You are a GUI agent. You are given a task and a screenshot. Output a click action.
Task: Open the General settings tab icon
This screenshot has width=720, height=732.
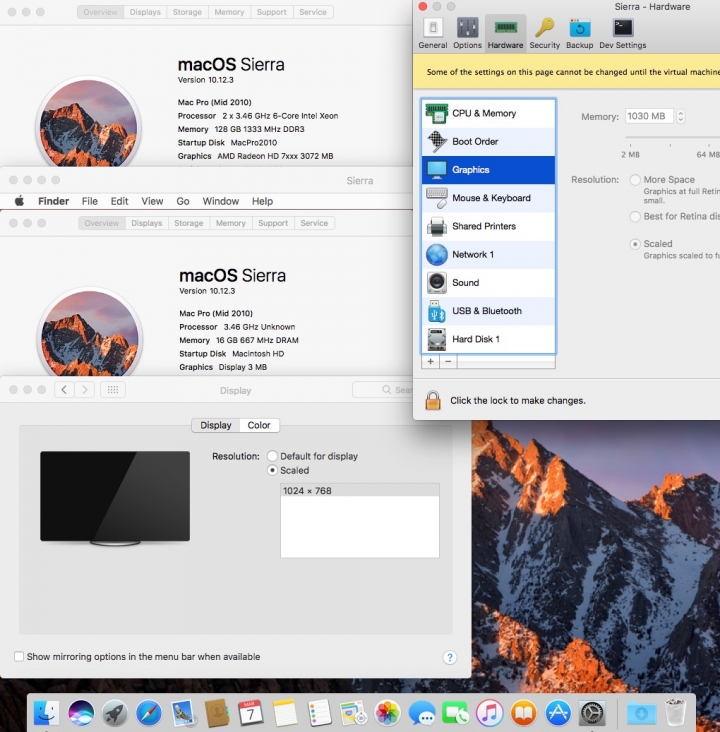433,33
